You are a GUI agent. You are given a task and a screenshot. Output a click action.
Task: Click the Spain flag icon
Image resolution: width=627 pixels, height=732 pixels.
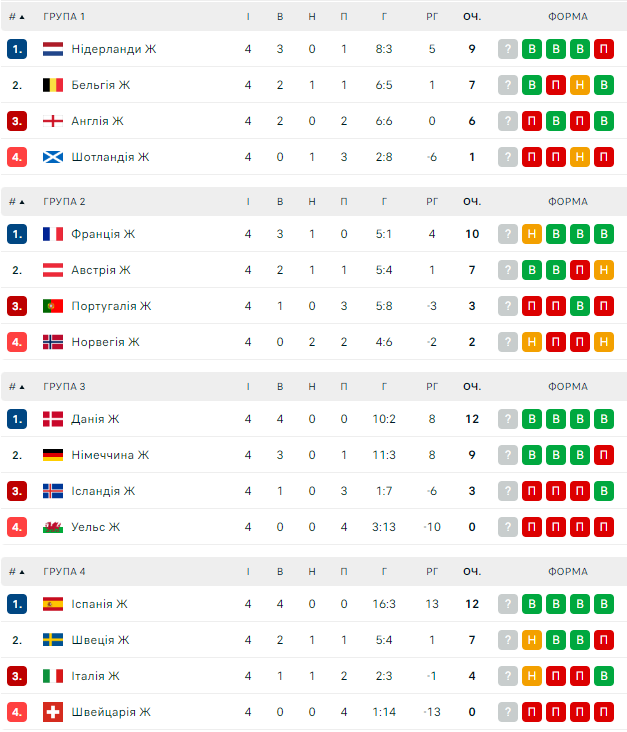click(x=53, y=604)
